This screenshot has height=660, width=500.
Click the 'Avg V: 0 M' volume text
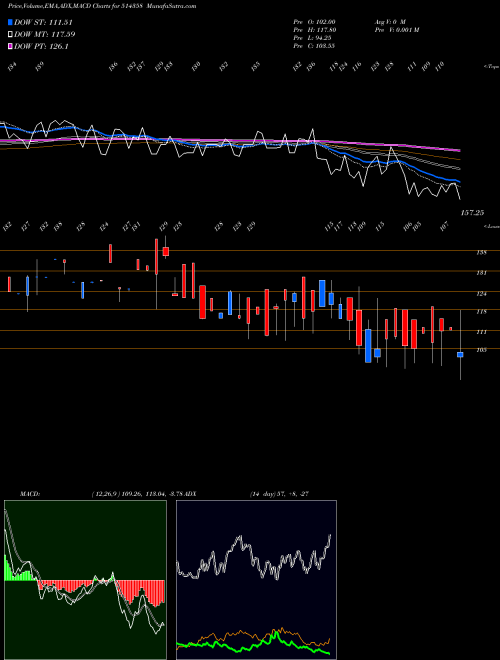click(390, 22)
